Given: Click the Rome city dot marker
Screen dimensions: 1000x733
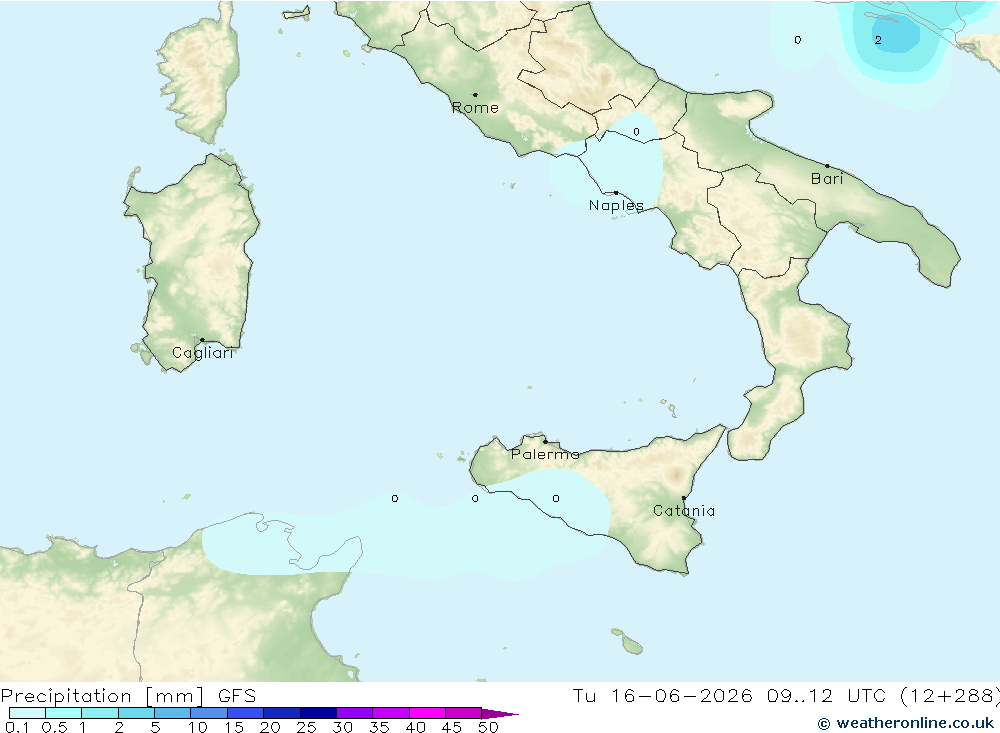Looking at the screenshot, I should 475,95.
